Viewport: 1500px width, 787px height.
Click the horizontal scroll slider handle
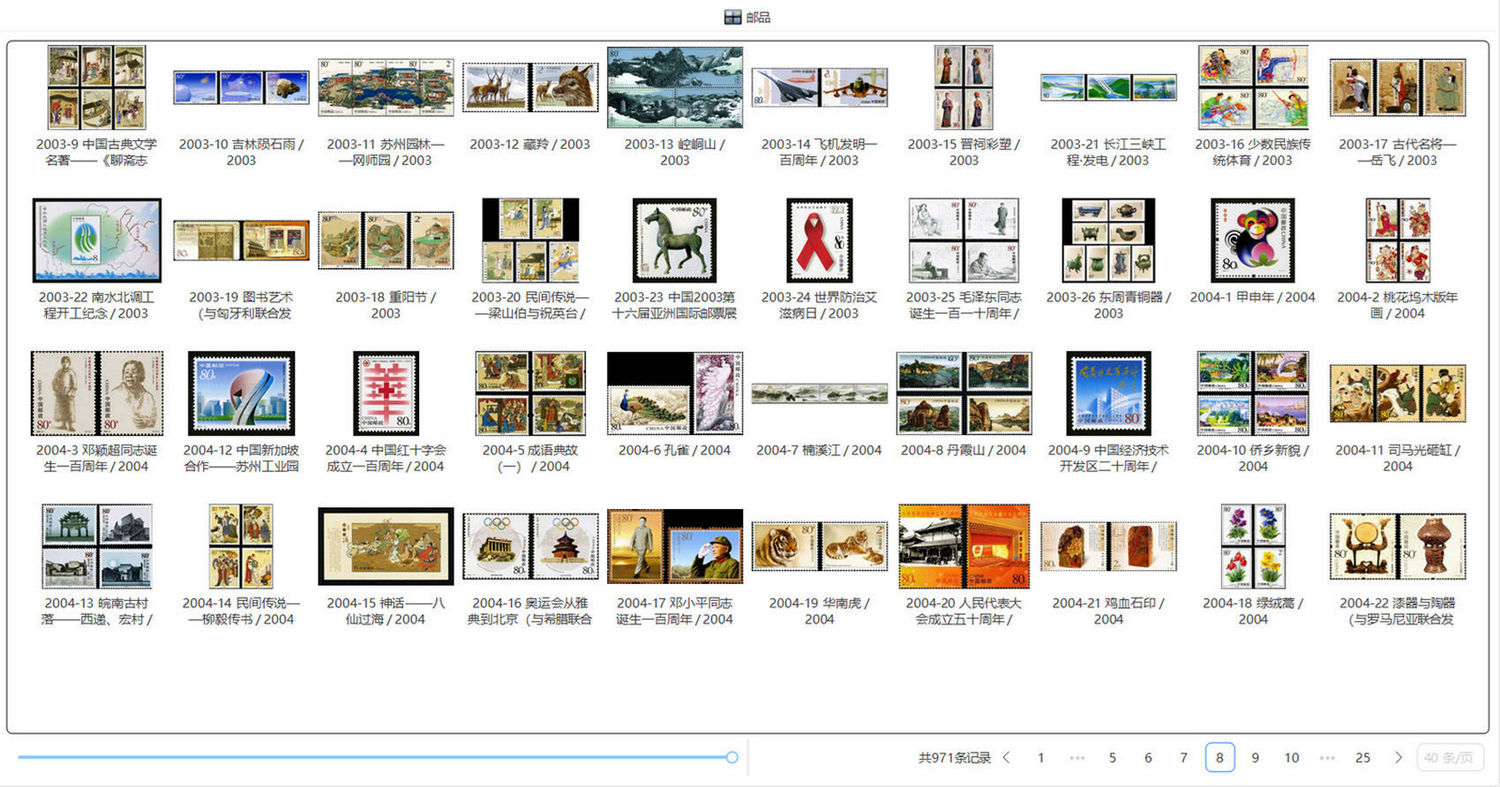[x=733, y=757]
